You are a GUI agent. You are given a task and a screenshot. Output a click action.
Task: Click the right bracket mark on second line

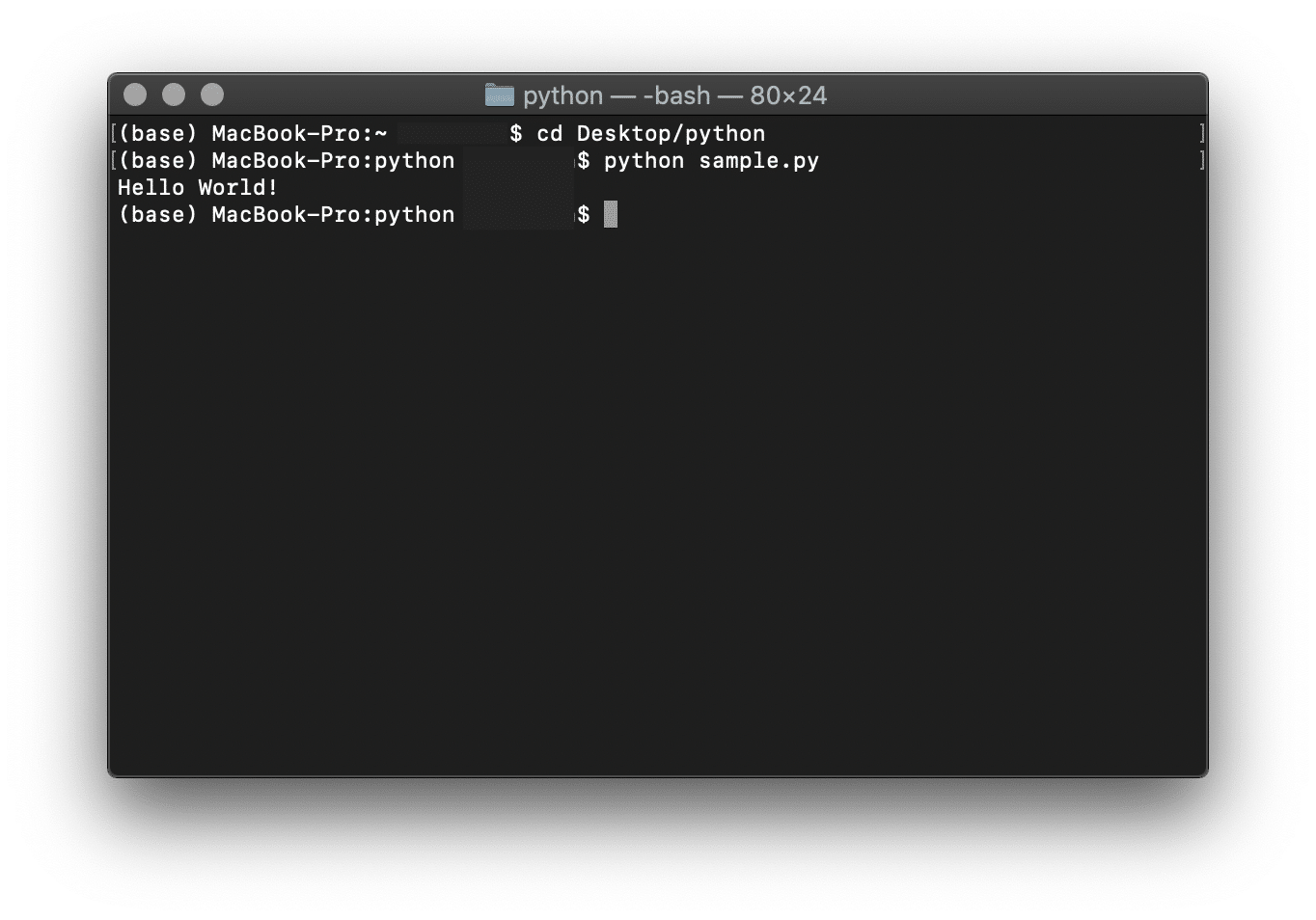coord(1201,160)
